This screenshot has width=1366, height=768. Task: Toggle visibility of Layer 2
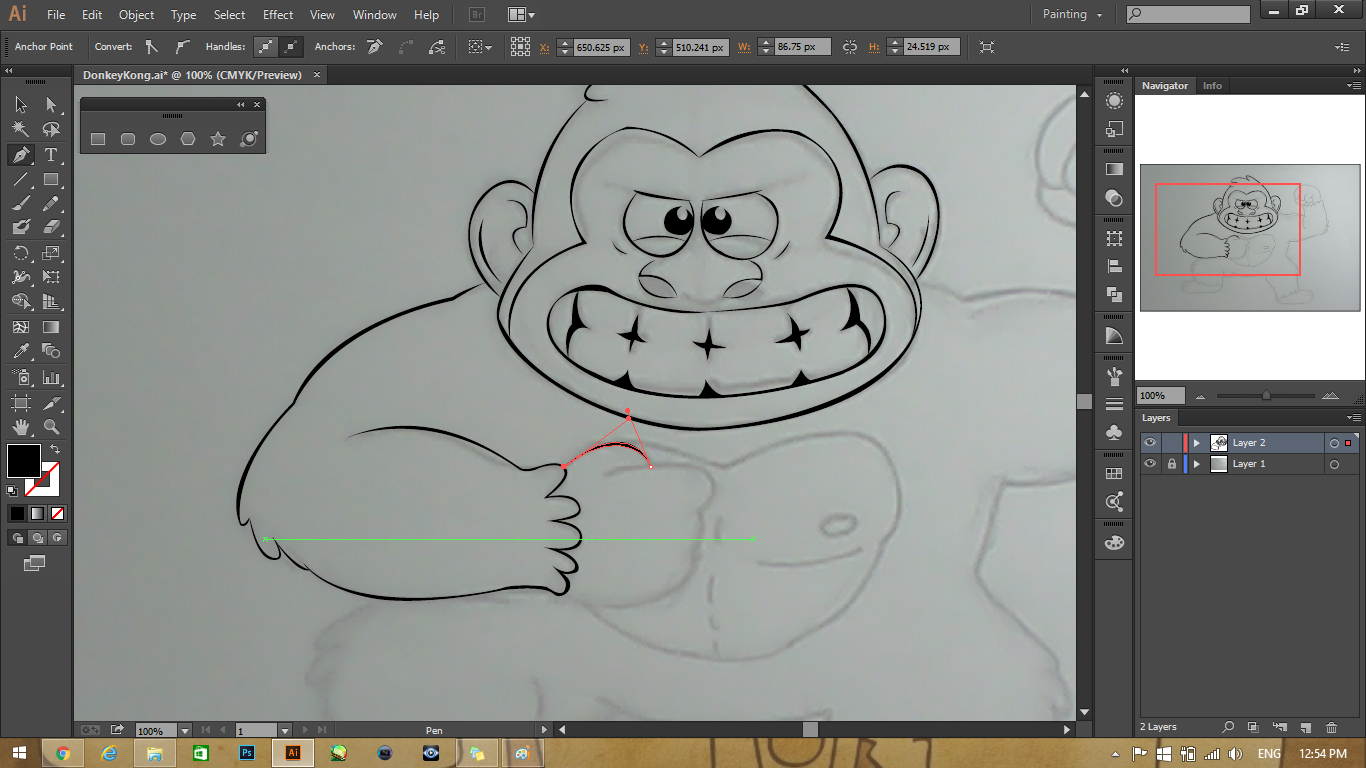tap(1150, 442)
